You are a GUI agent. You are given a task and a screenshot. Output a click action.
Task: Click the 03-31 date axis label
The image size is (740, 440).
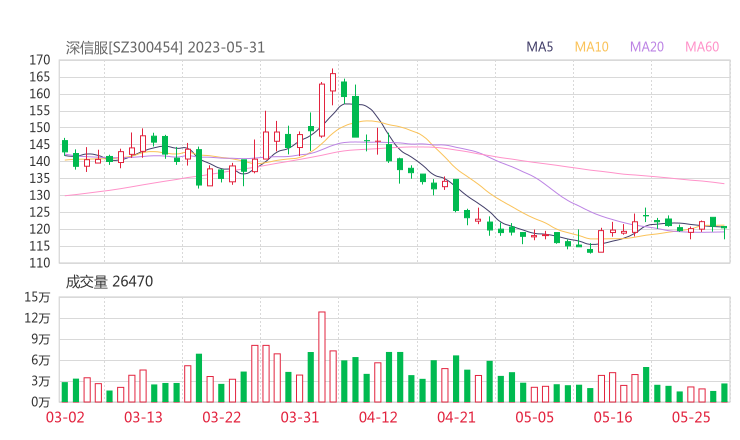click(x=300, y=417)
